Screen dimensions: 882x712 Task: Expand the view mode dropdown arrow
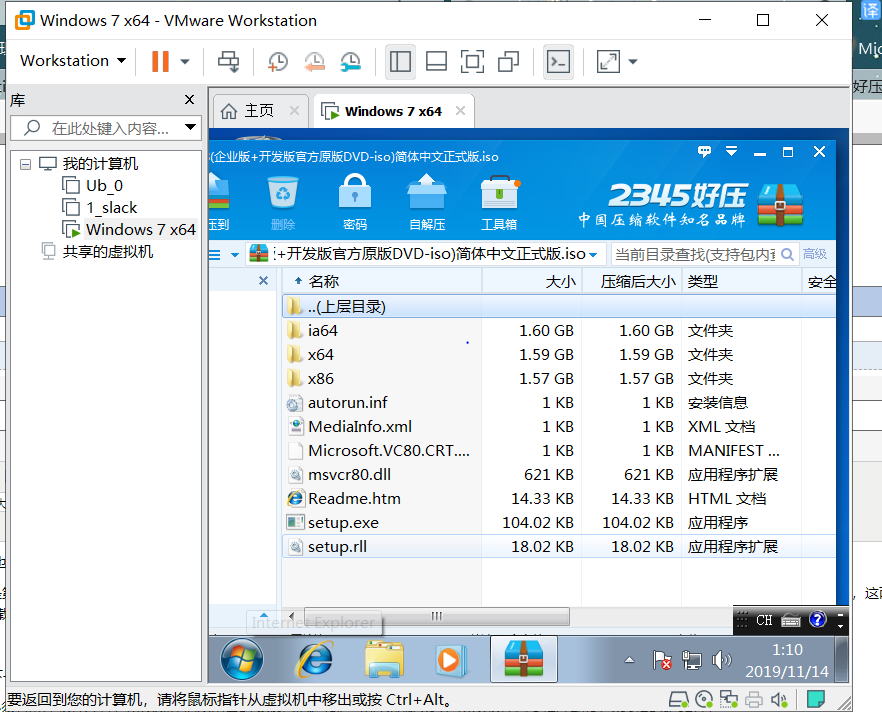click(235, 255)
